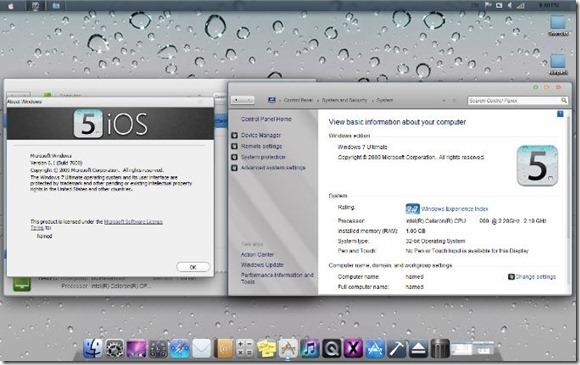Launch Calculator icon in dock
Screen dimensions: 580x365
coord(245,349)
